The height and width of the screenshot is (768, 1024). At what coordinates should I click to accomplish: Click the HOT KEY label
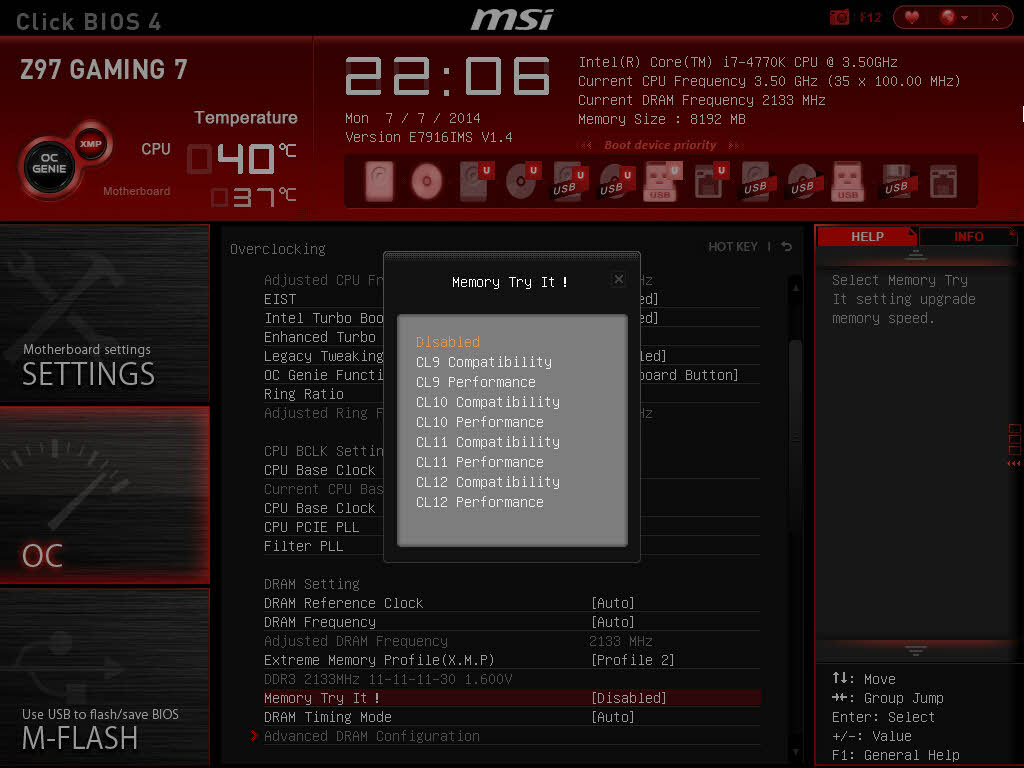pyautogui.click(x=733, y=246)
